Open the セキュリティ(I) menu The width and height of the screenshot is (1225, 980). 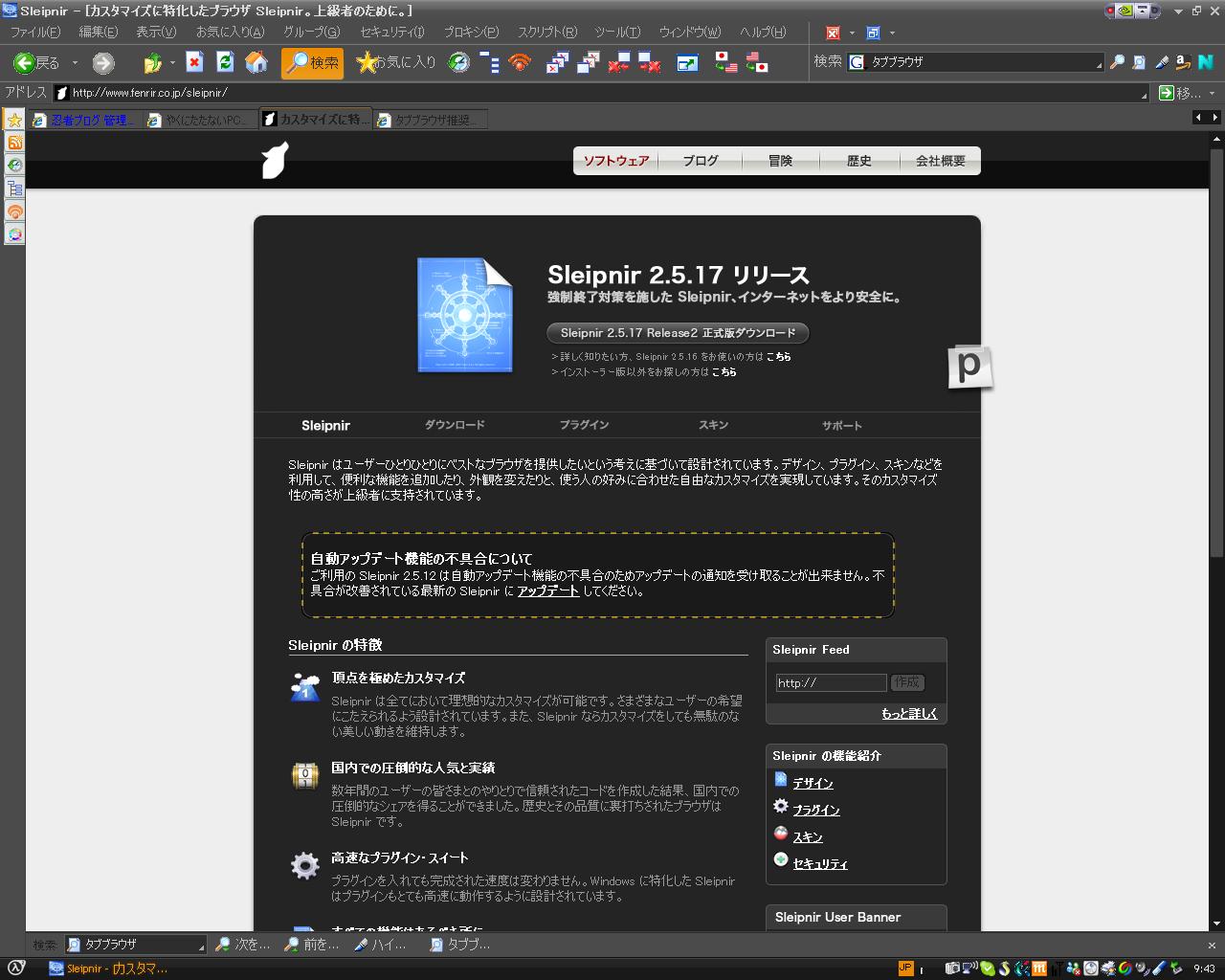pos(392,32)
